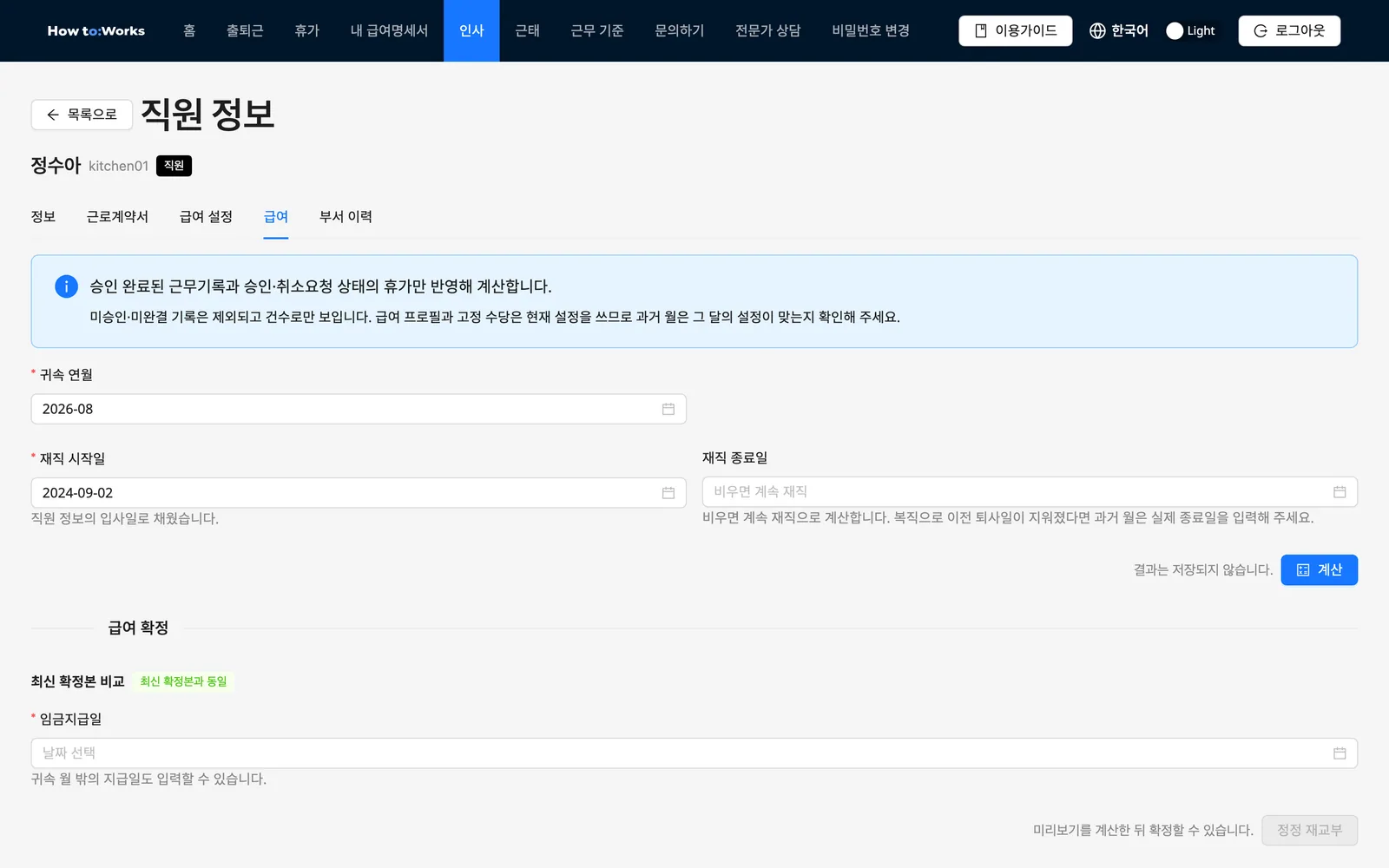Select the 급여 tab
The image size is (1389, 868).
276,217
